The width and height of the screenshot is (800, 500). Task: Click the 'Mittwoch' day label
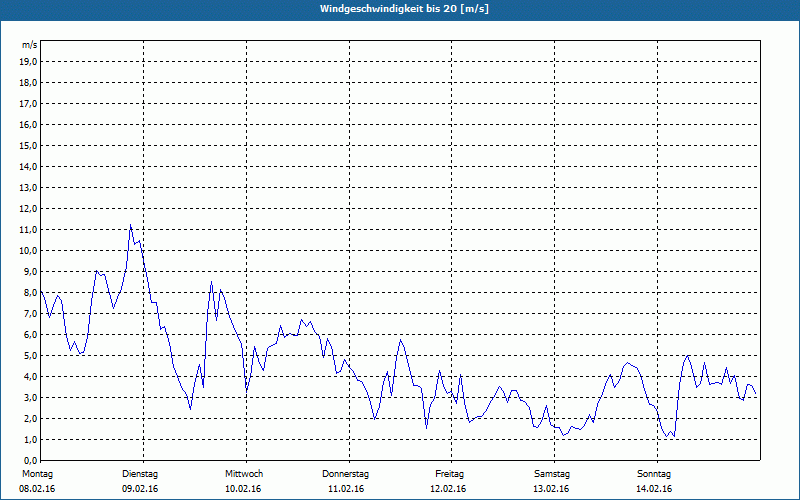point(244,474)
